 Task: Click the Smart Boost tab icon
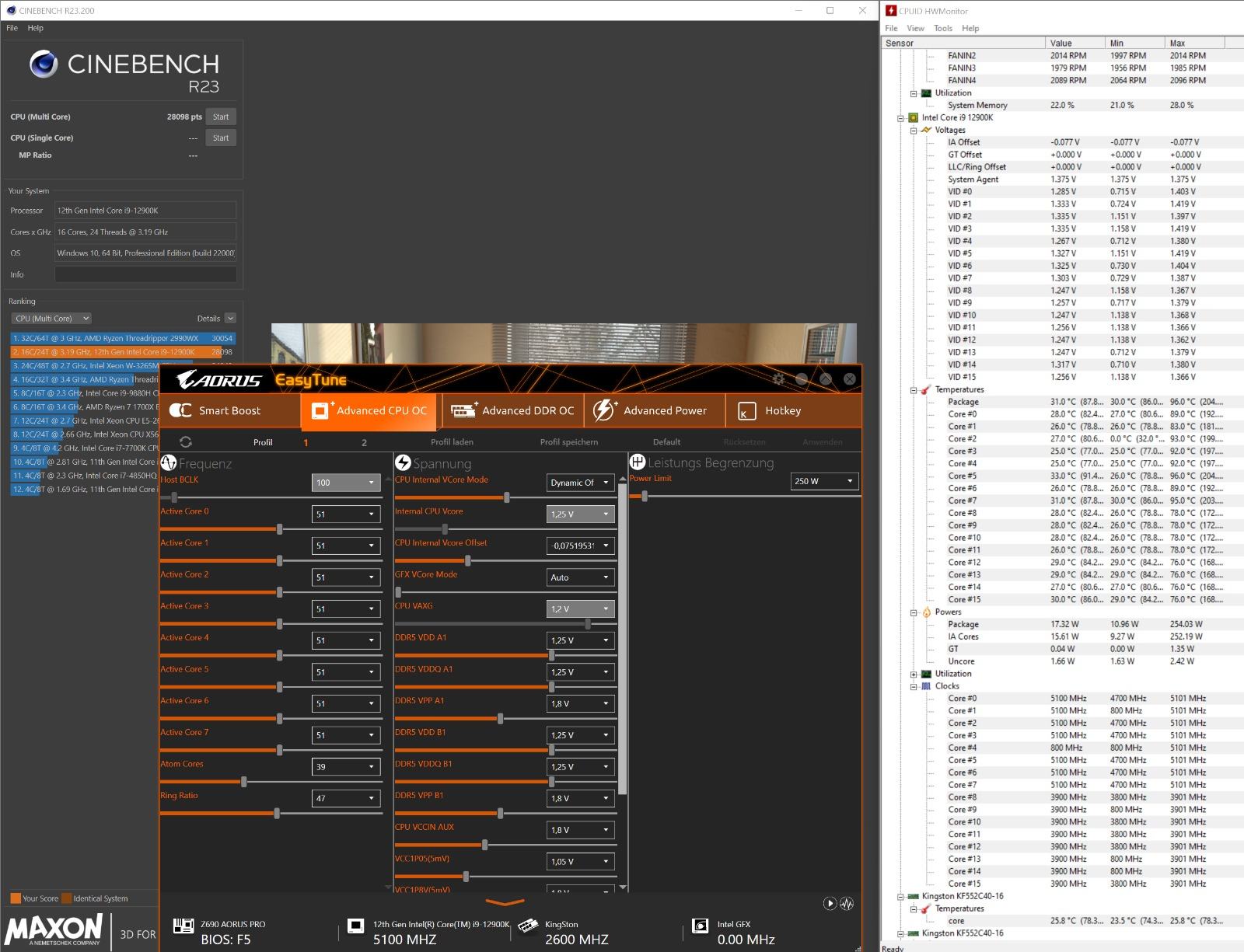tap(180, 410)
